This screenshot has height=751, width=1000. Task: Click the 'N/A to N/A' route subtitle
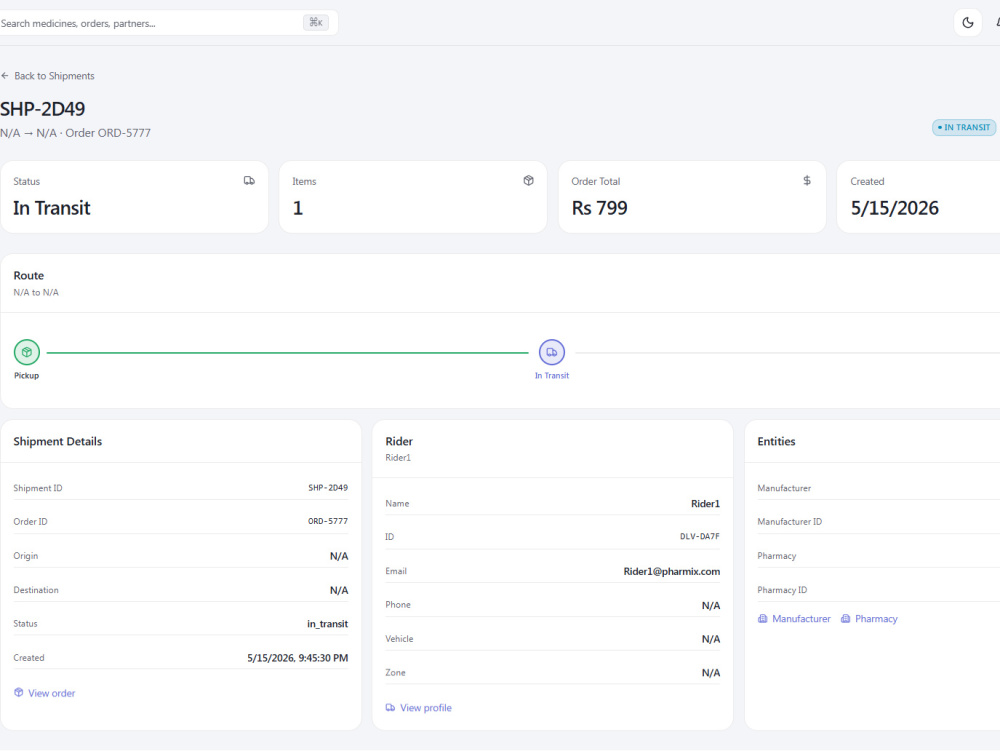click(36, 293)
